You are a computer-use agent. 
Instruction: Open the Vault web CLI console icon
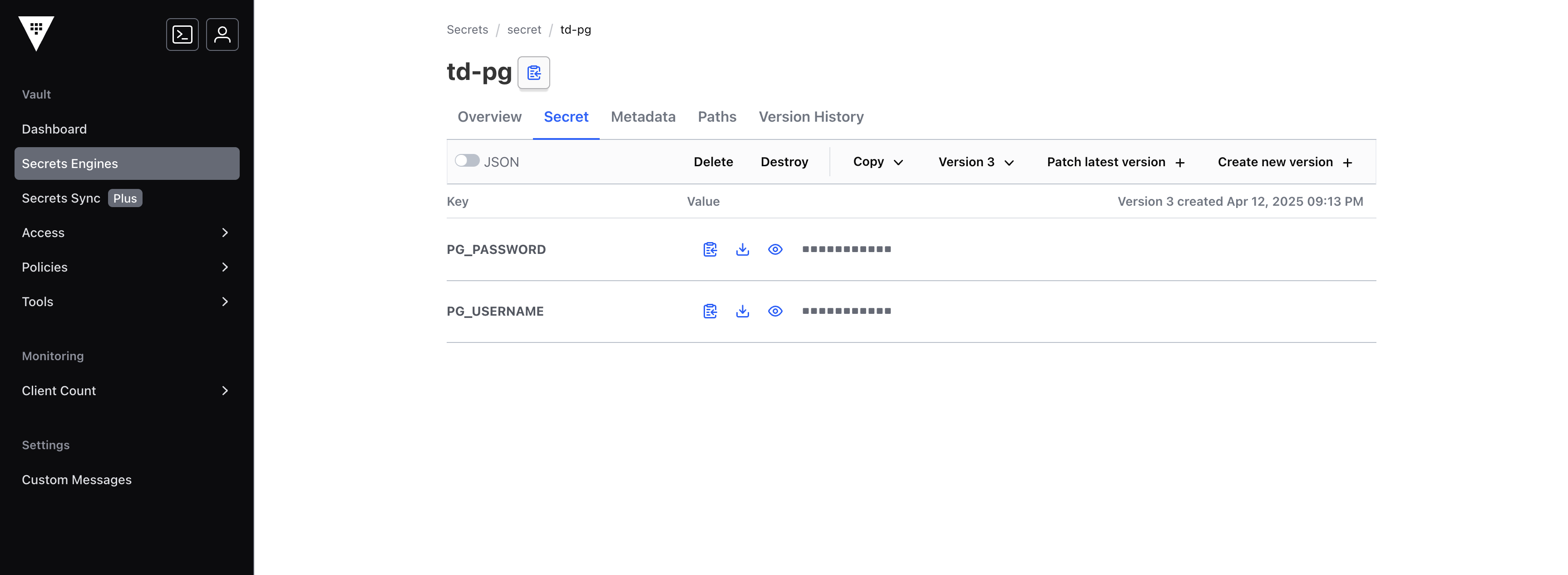[x=182, y=35]
